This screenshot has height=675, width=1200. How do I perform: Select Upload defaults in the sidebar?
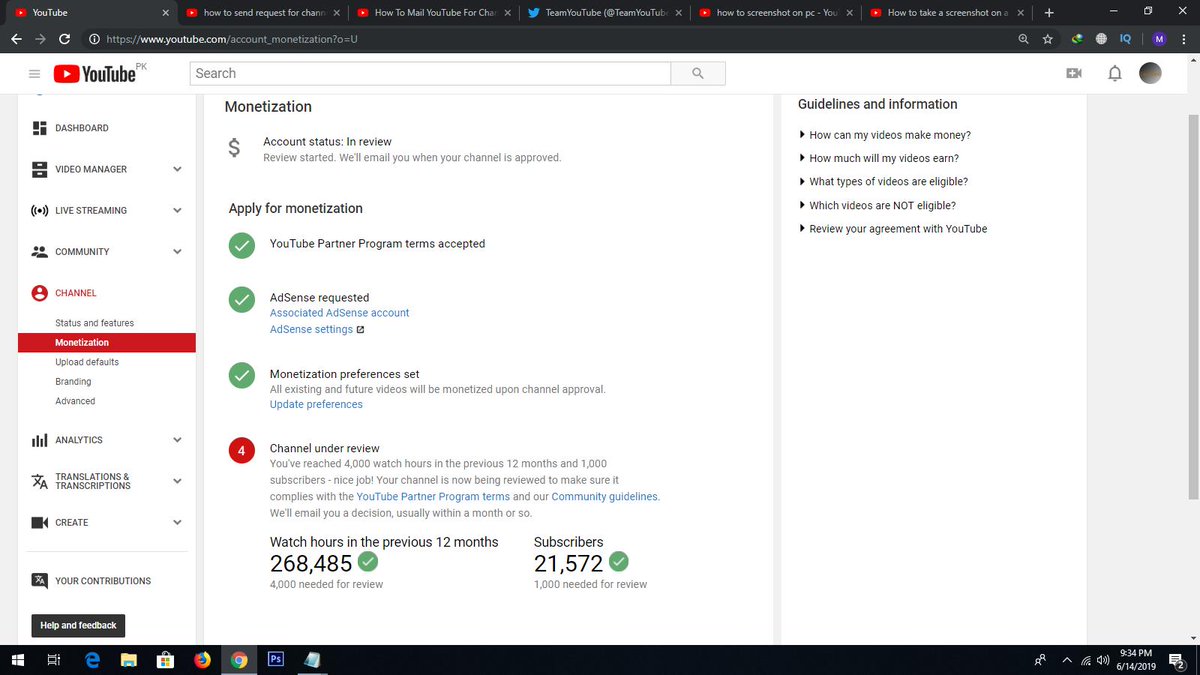(x=87, y=362)
